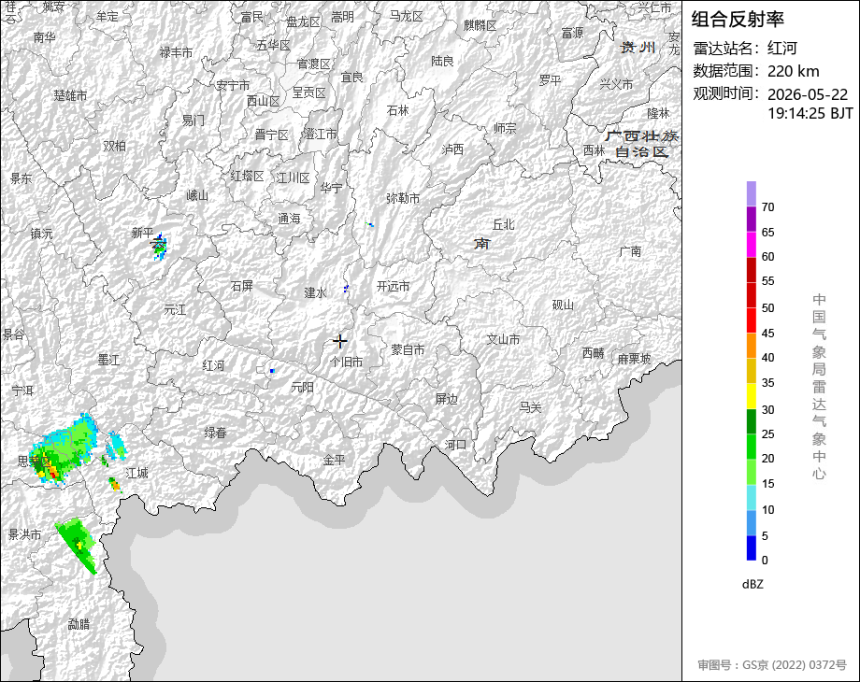Click the 中国气象局雷达气象中心 vertical text

819,387
